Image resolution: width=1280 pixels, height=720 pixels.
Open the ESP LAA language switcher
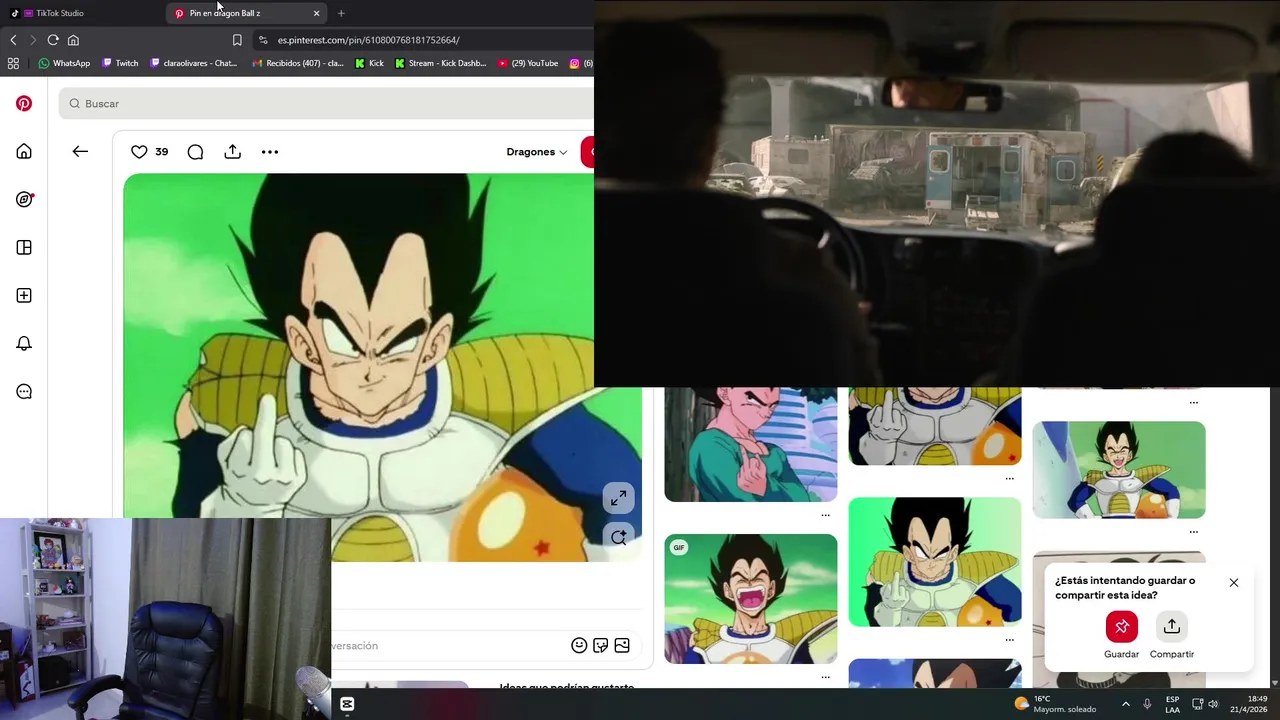1172,704
